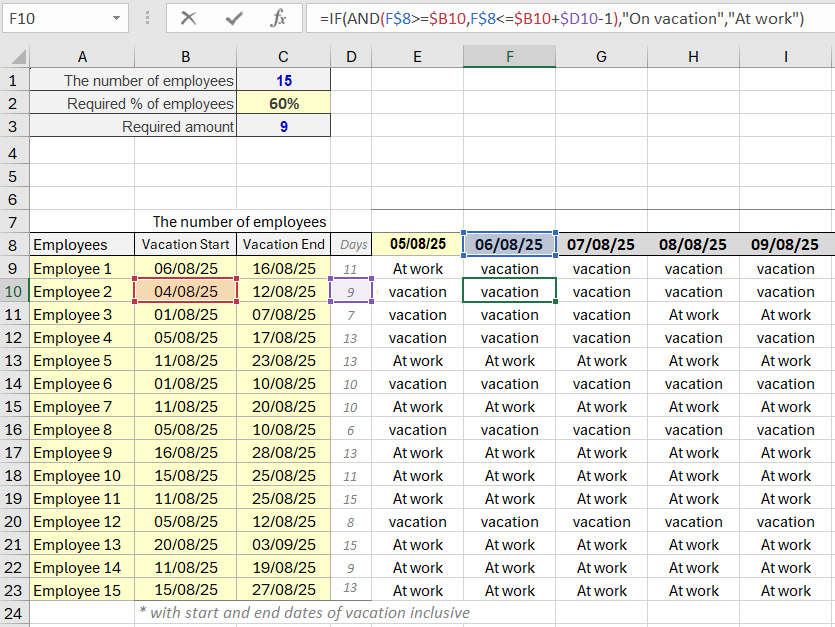Click the name box resize dots handle

coord(148,18)
